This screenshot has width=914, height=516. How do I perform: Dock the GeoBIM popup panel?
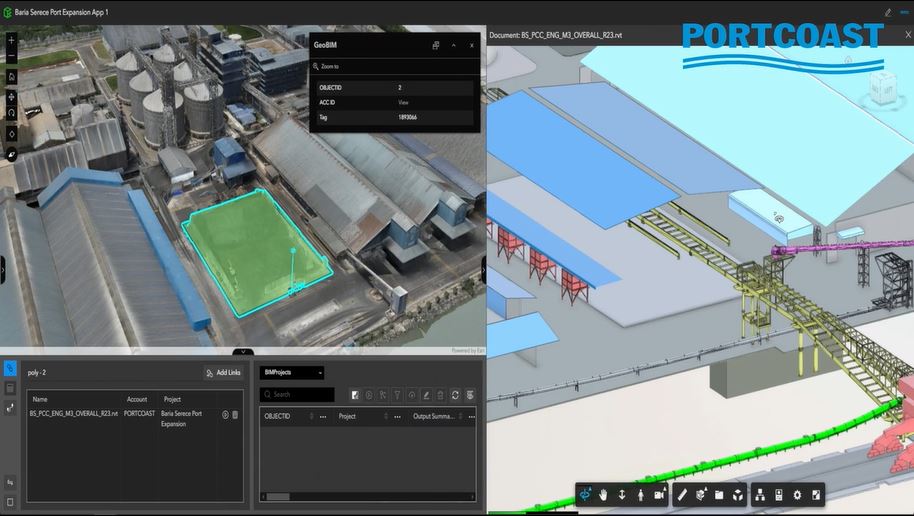435,45
